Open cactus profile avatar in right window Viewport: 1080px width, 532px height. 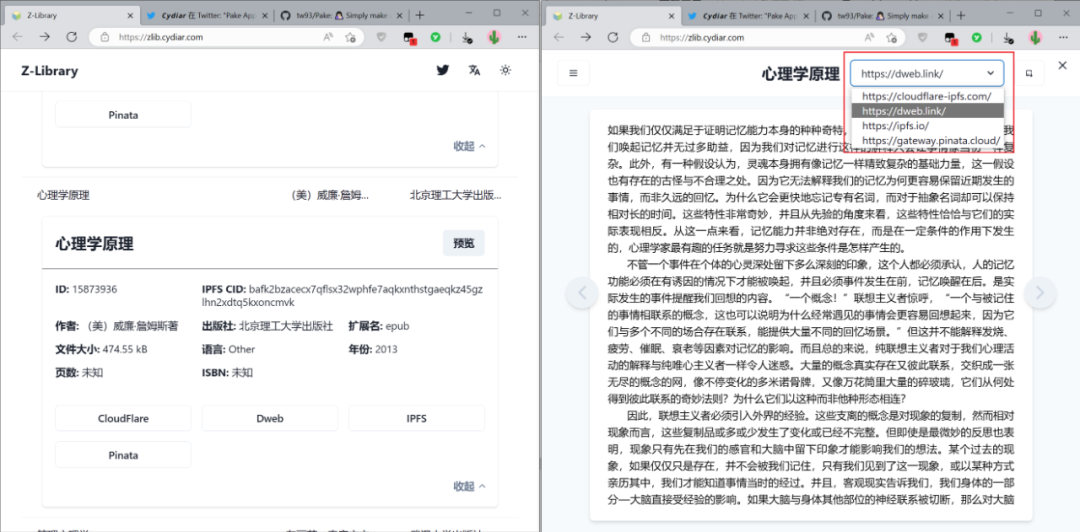[1035, 37]
